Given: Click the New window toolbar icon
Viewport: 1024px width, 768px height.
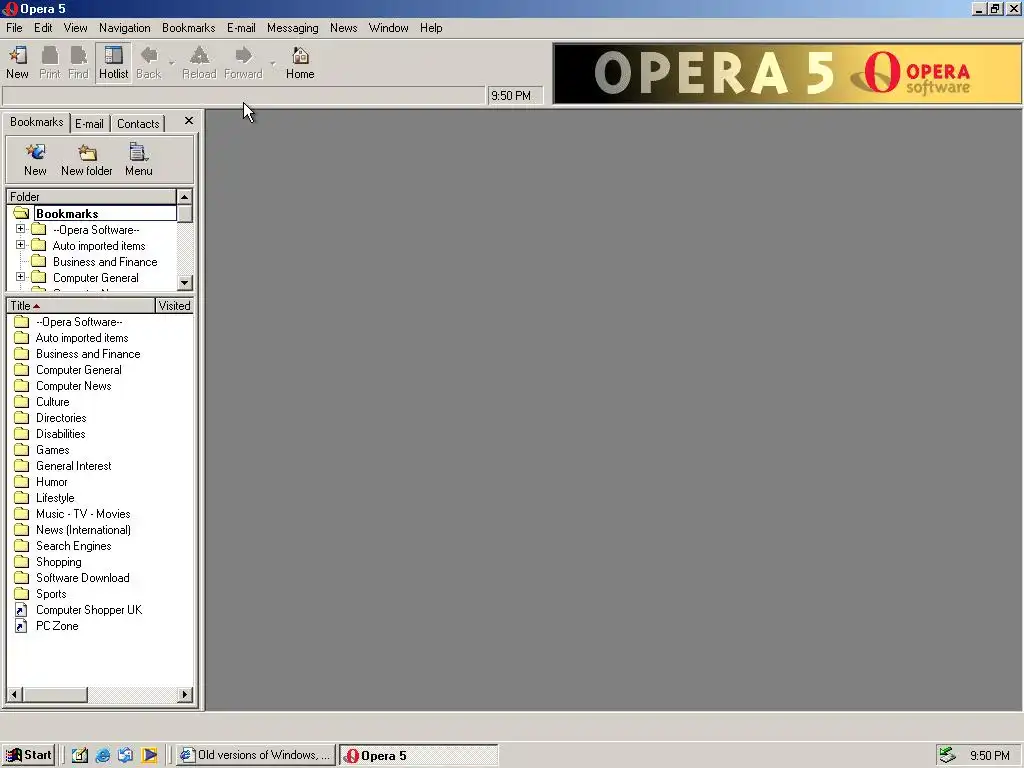Looking at the screenshot, I should coord(18,62).
